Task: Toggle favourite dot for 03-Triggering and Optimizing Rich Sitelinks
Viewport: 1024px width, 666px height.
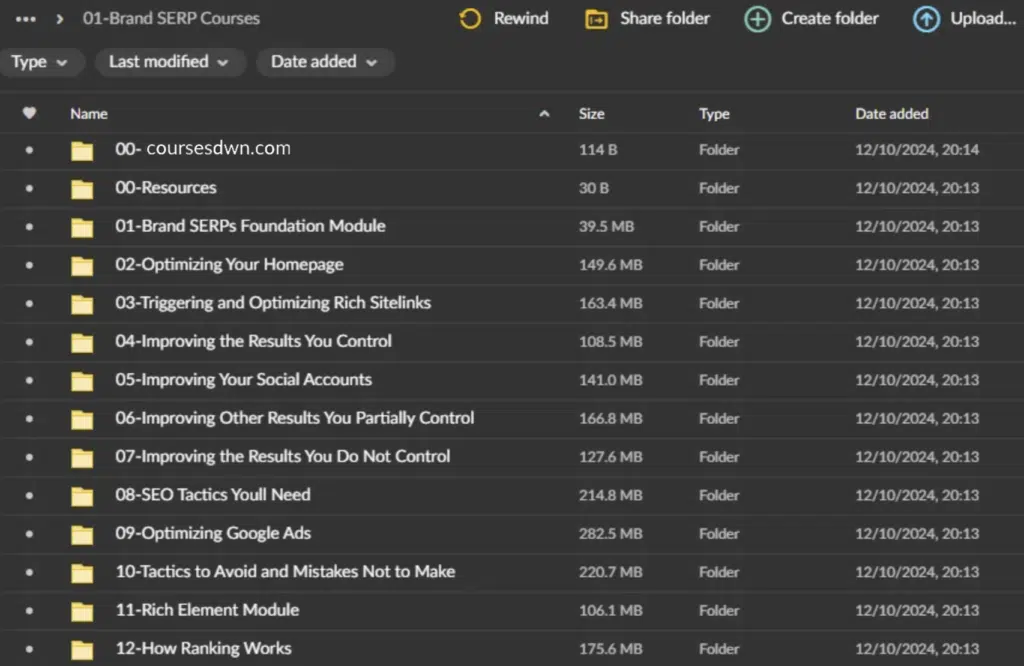Action: 29,303
